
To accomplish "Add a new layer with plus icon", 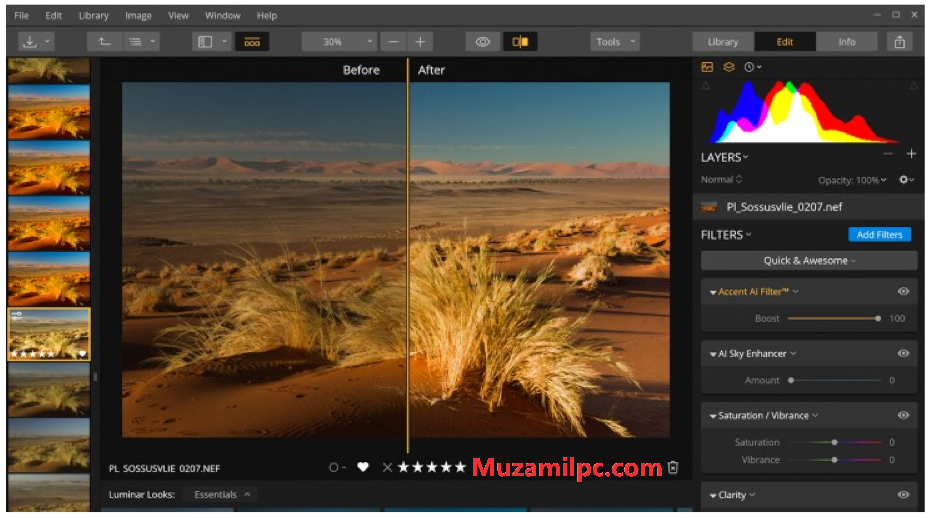I will coord(911,154).
